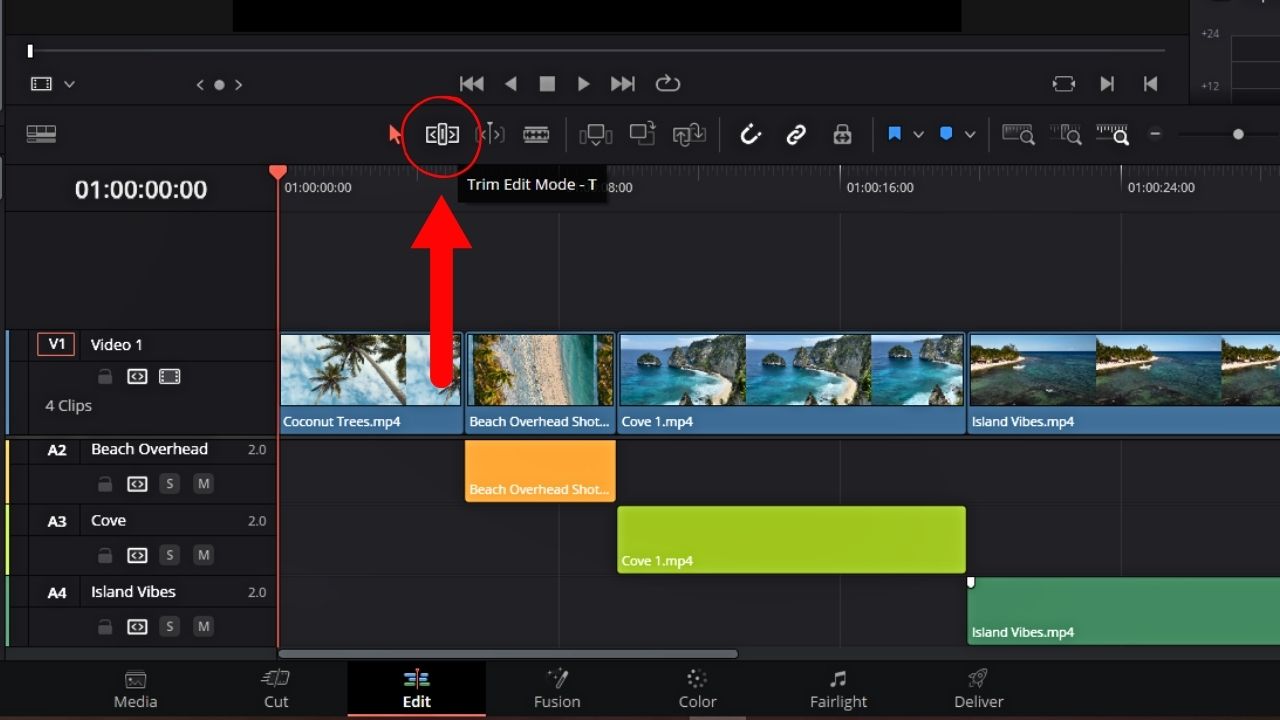This screenshot has height=720, width=1280.
Task: Switch to the Media page
Action: coord(135,690)
